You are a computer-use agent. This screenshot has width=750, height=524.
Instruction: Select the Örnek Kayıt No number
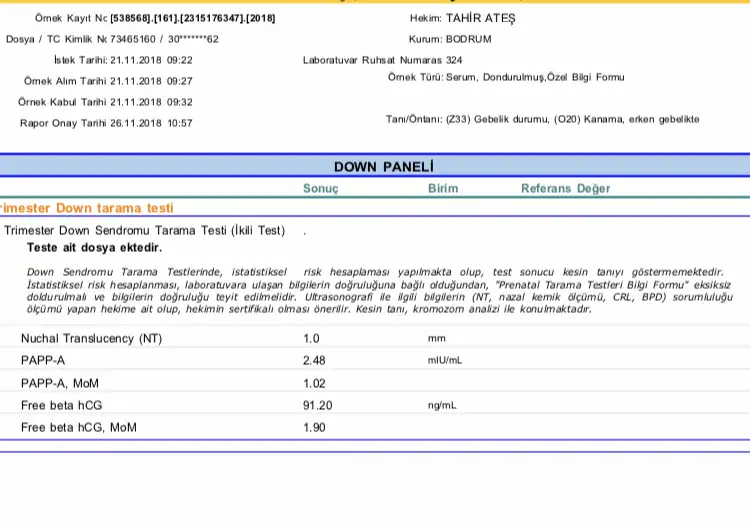tap(186, 18)
